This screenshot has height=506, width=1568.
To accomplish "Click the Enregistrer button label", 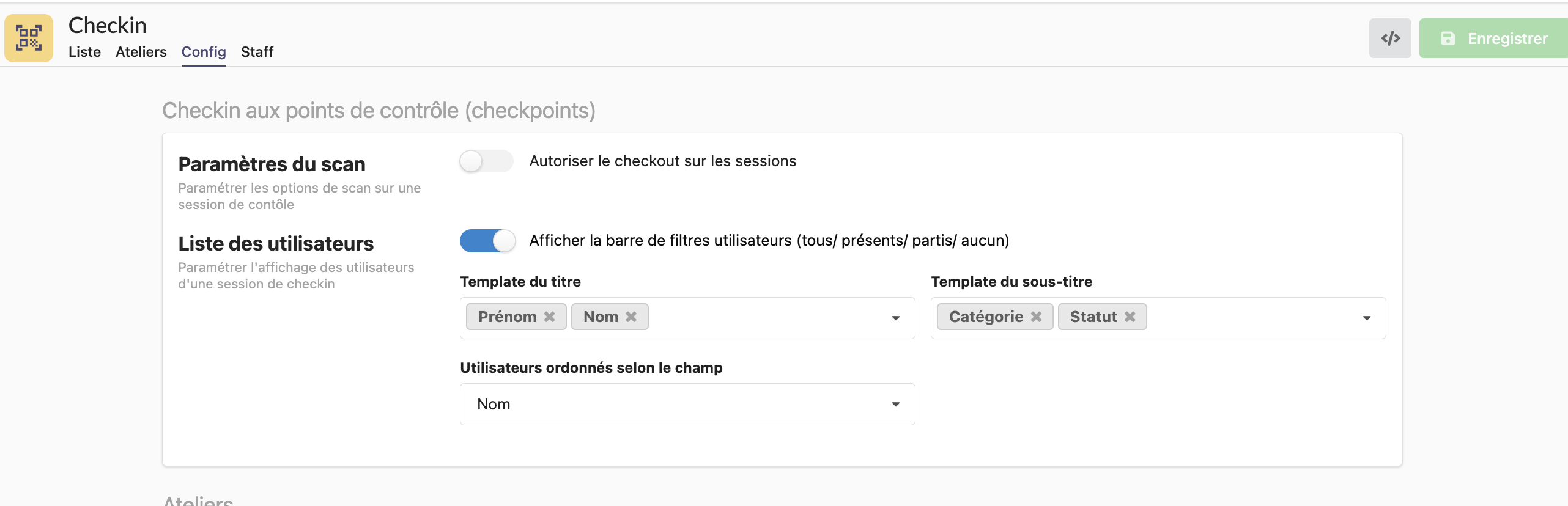I will pos(1507,38).
